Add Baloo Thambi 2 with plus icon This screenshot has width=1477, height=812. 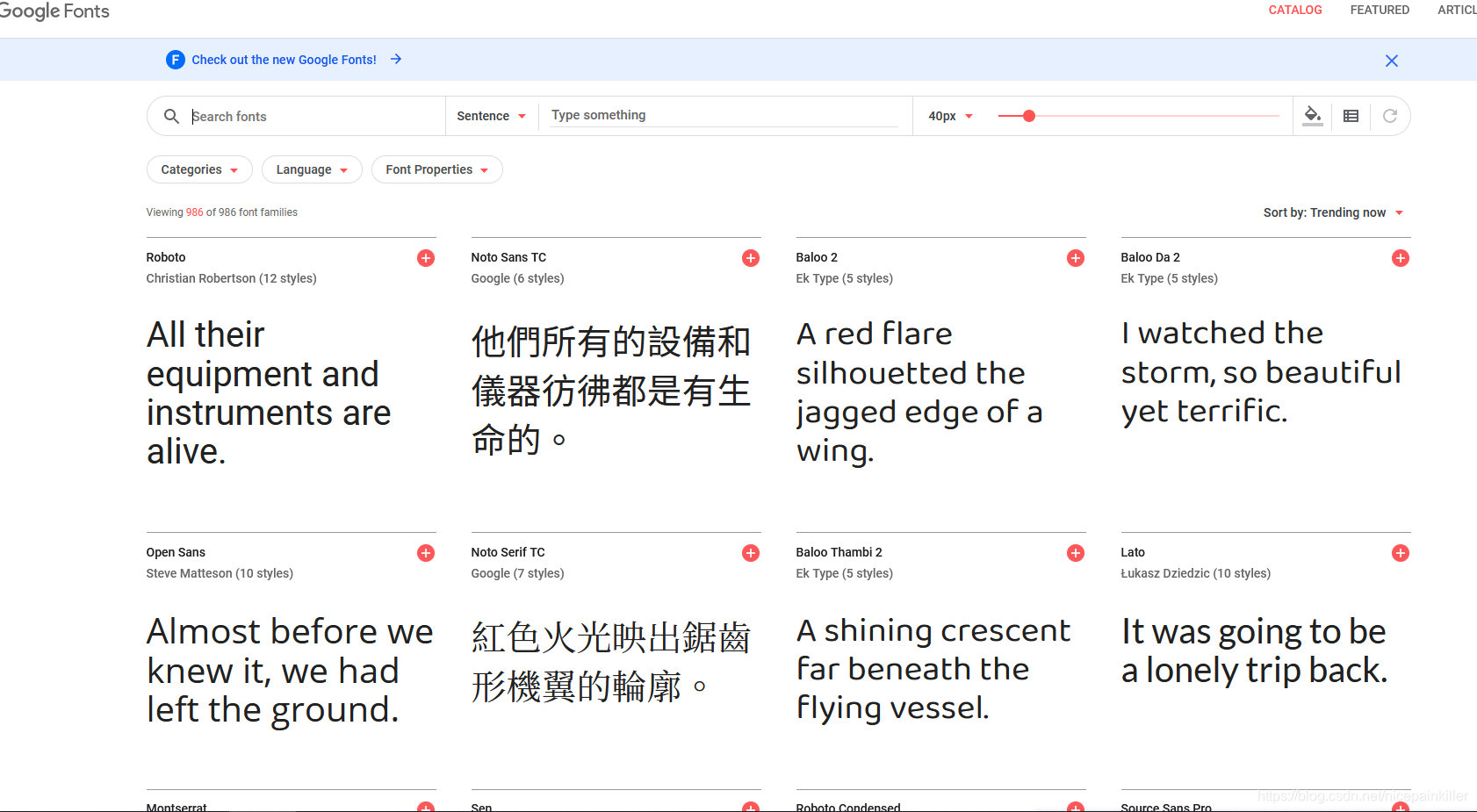1076,553
